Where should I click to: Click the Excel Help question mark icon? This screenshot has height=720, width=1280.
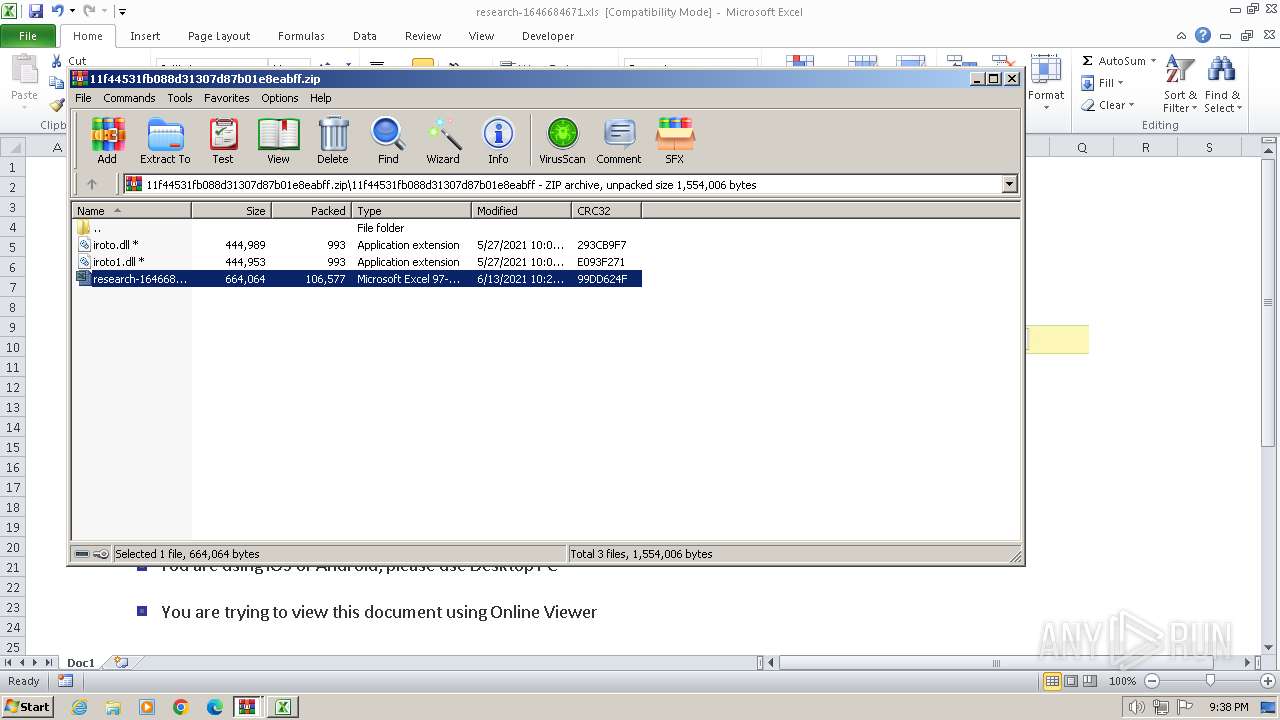coord(1203,36)
